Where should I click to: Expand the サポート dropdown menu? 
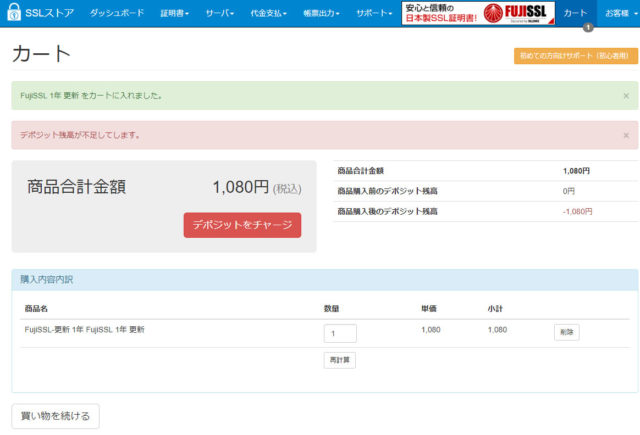374,13
